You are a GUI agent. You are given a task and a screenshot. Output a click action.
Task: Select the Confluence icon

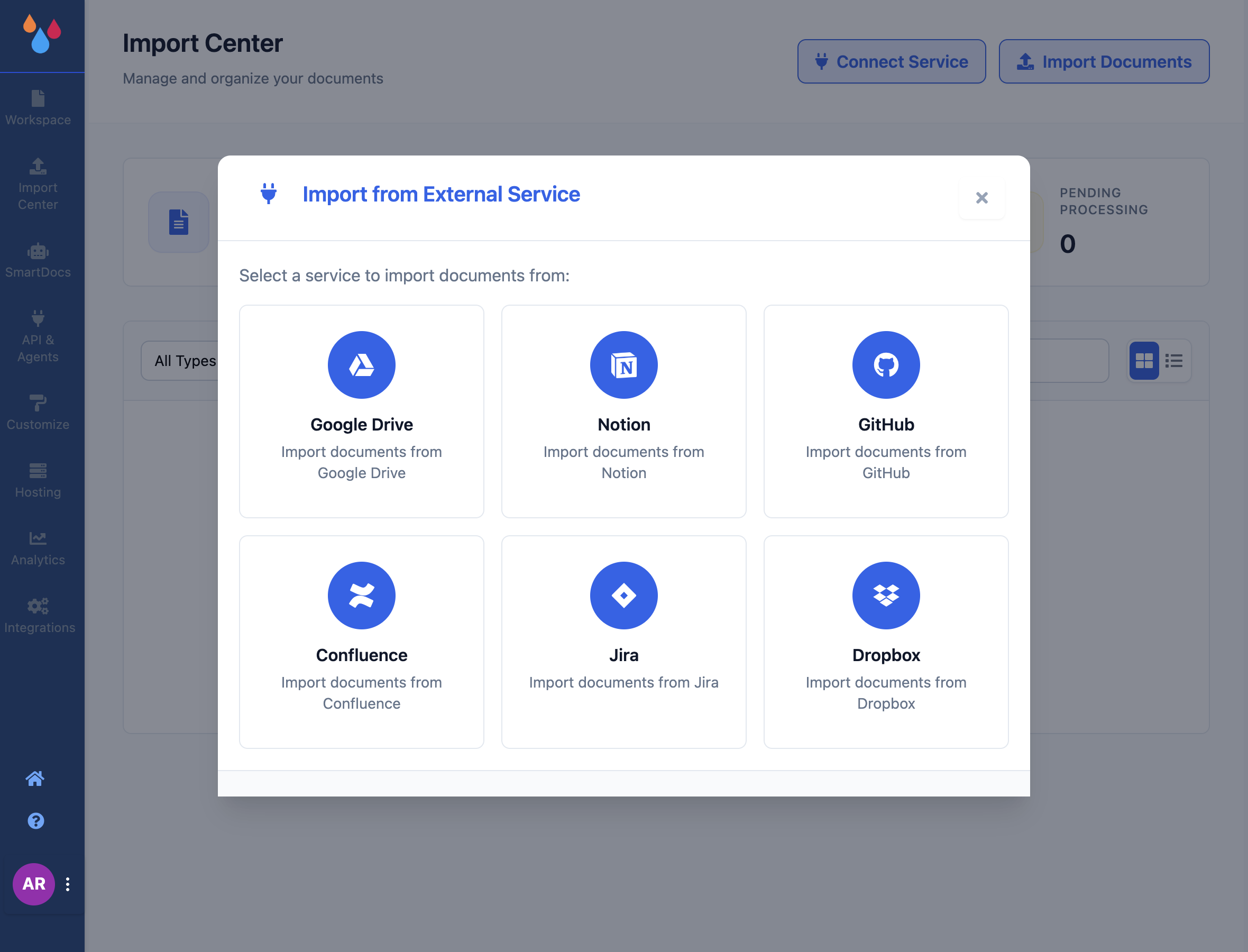[361, 596]
